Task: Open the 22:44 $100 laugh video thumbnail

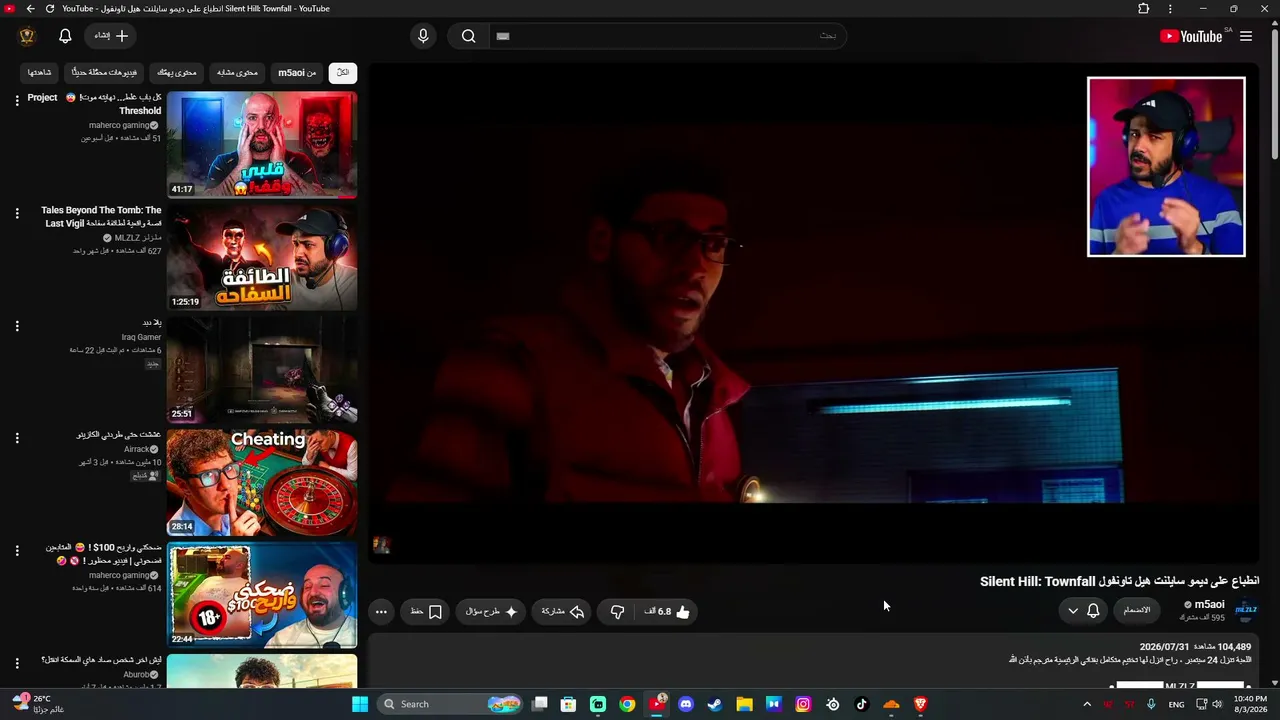Action: [262, 596]
